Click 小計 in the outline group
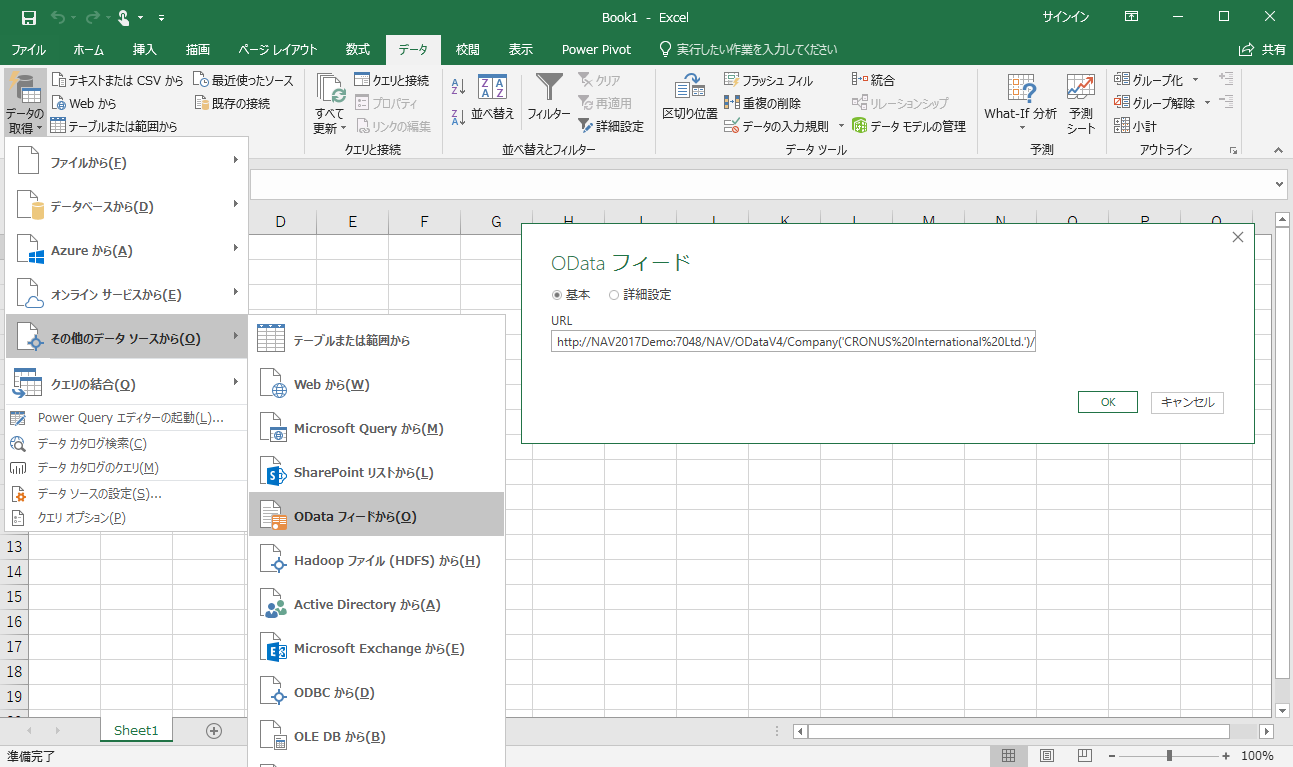 pyautogui.click(x=1135, y=126)
